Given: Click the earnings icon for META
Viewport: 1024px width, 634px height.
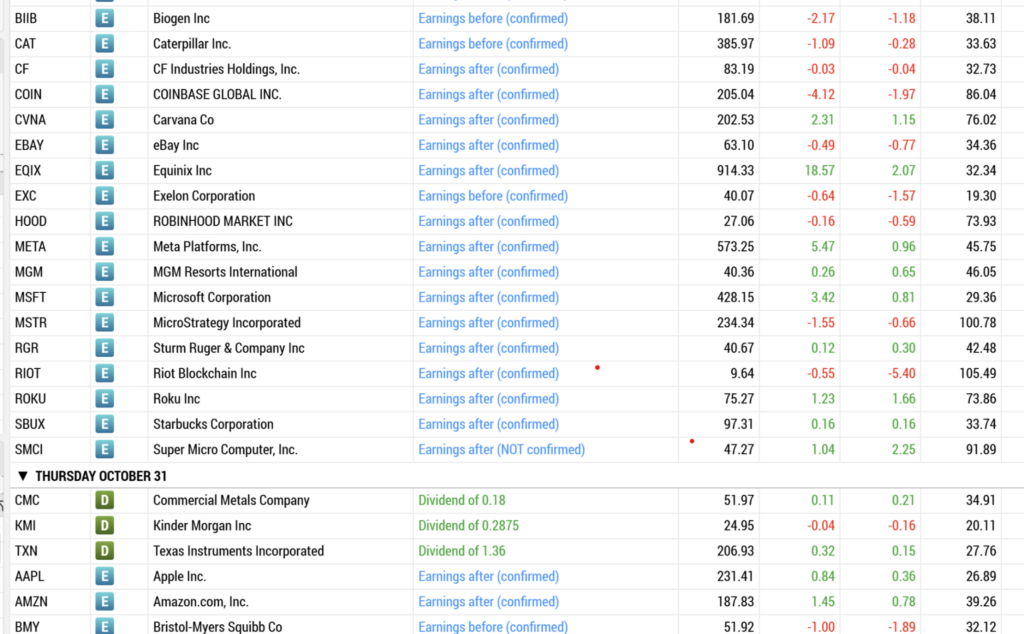Looking at the screenshot, I should (x=104, y=247).
